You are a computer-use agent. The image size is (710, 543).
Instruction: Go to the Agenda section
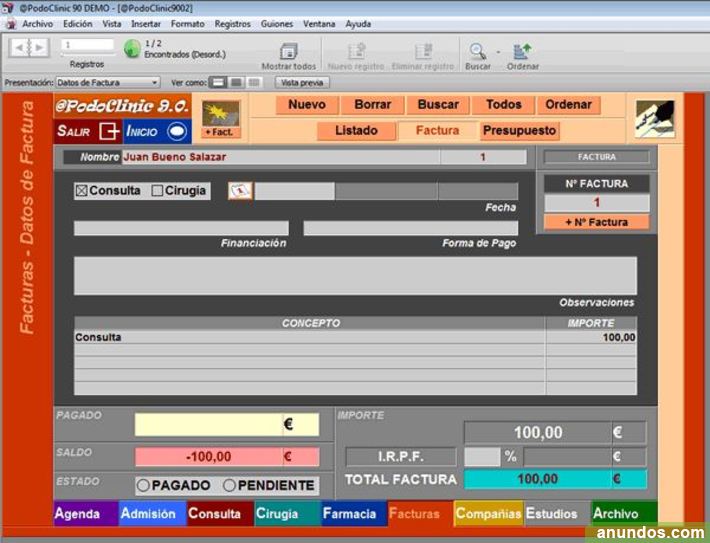(86, 514)
